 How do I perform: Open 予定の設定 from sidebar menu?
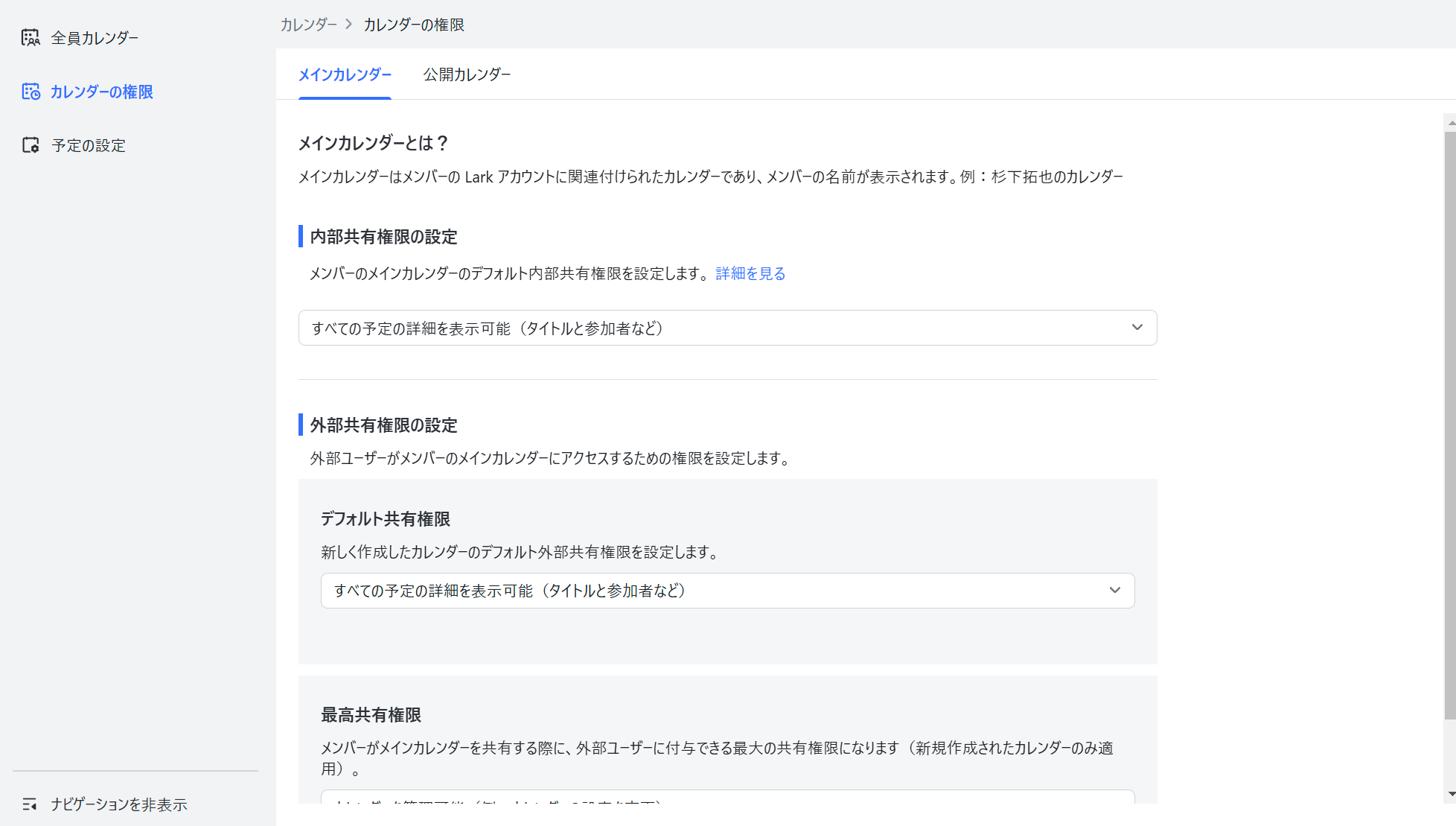(x=89, y=146)
